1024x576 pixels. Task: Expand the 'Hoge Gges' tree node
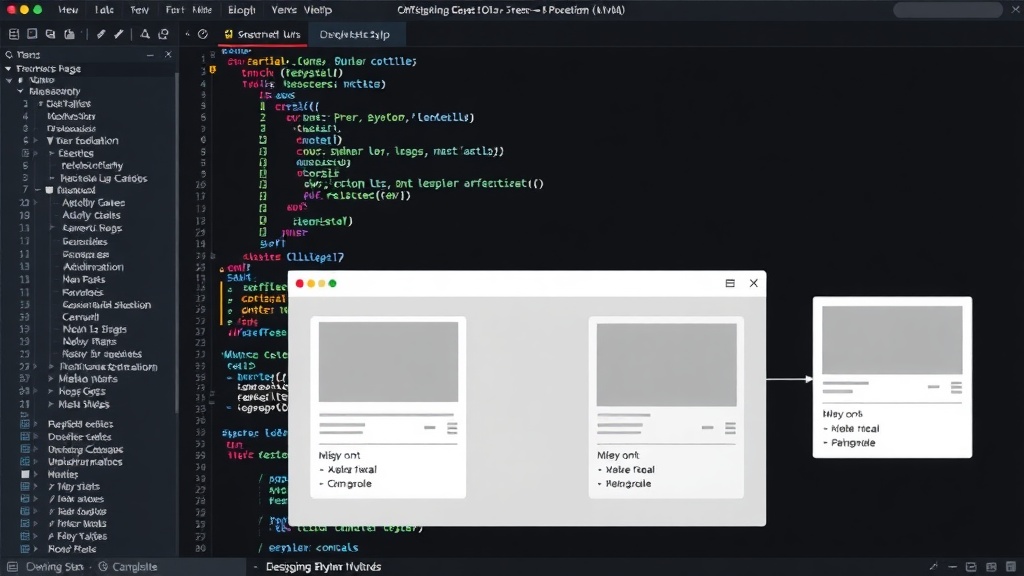click(51, 391)
